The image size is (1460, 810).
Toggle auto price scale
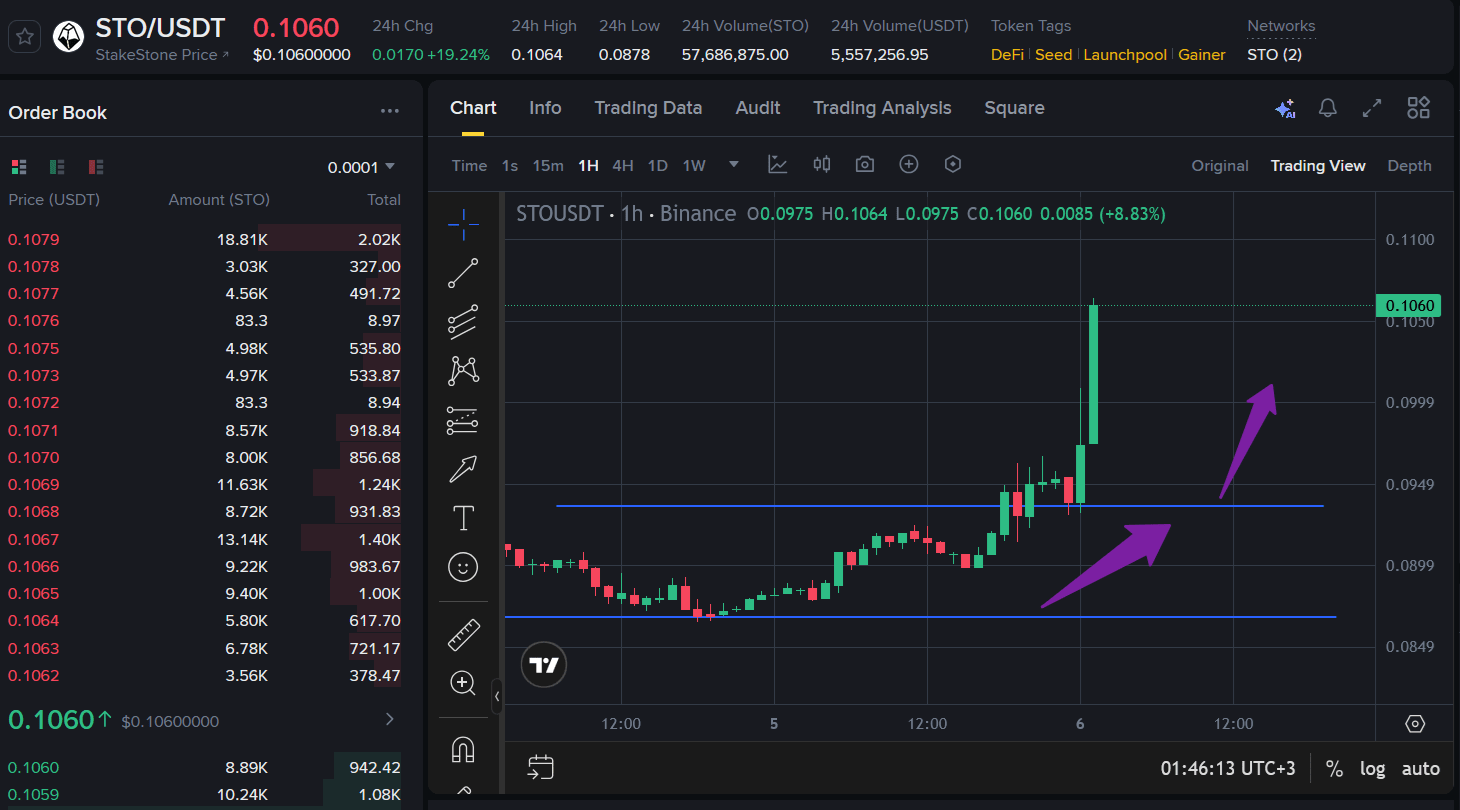1421,769
